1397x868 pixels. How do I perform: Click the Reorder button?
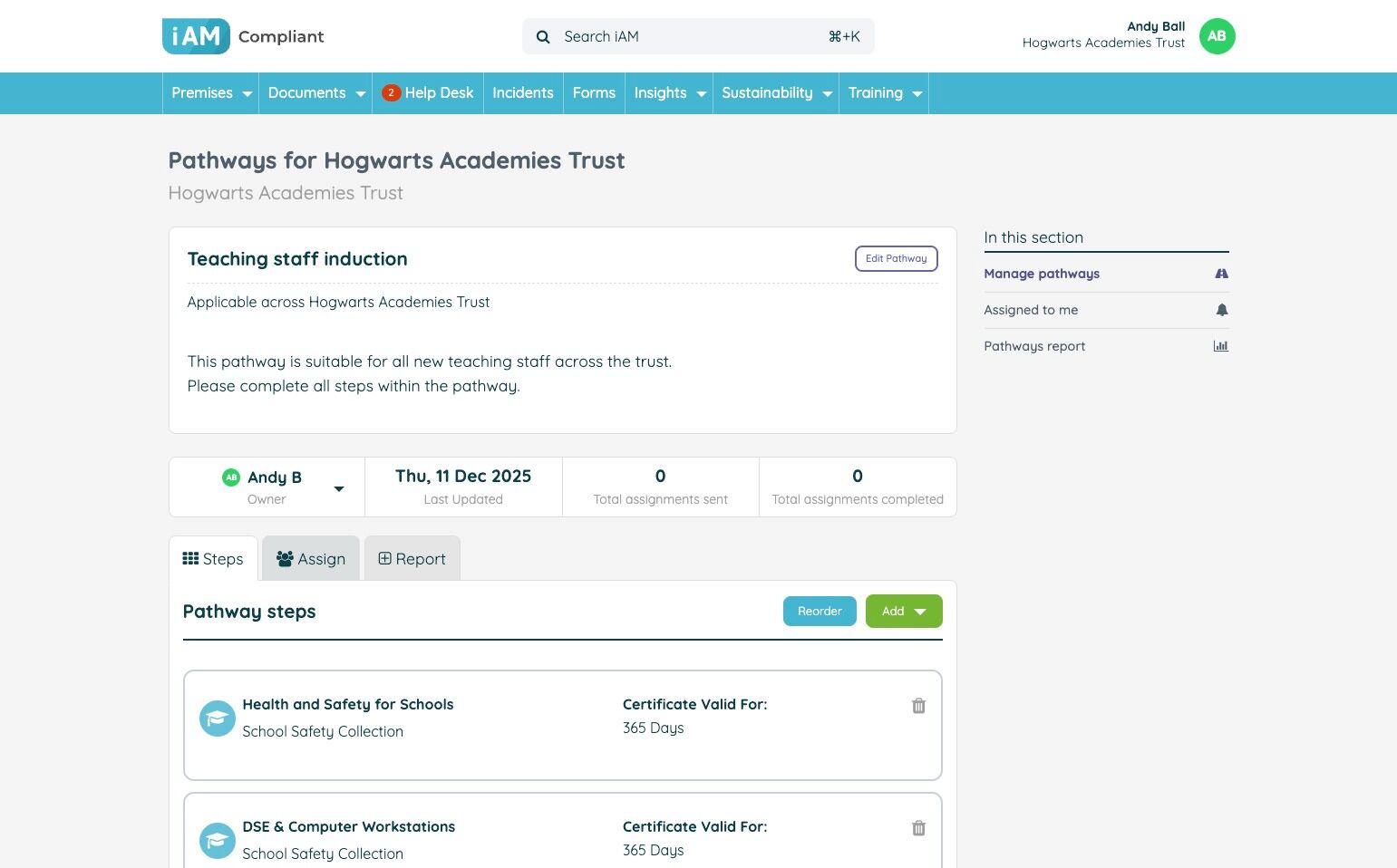(820, 612)
